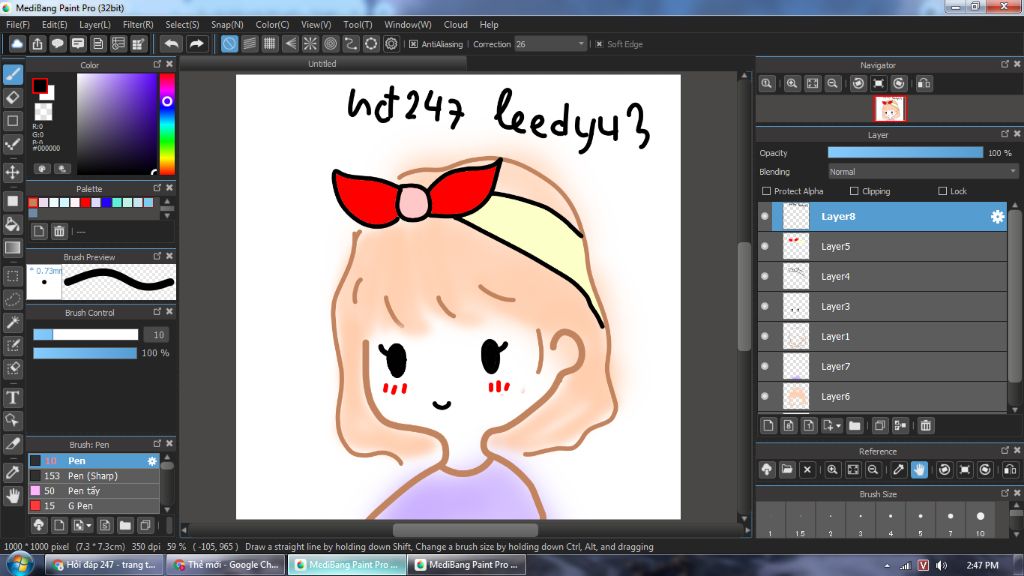This screenshot has height=576, width=1024.
Task: Switch to the Untitled canvas tab
Action: pyautogui.click(x=323, y=64)
